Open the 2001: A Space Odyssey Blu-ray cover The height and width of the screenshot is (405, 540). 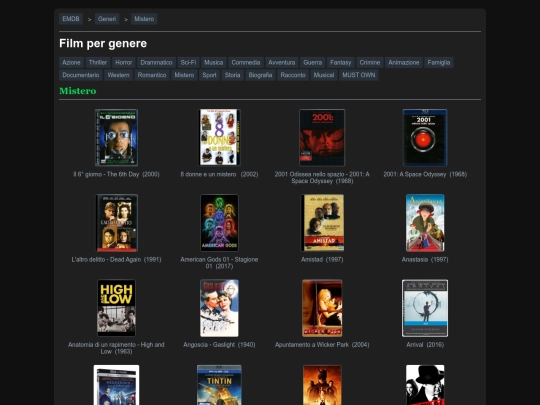[425, 137]
